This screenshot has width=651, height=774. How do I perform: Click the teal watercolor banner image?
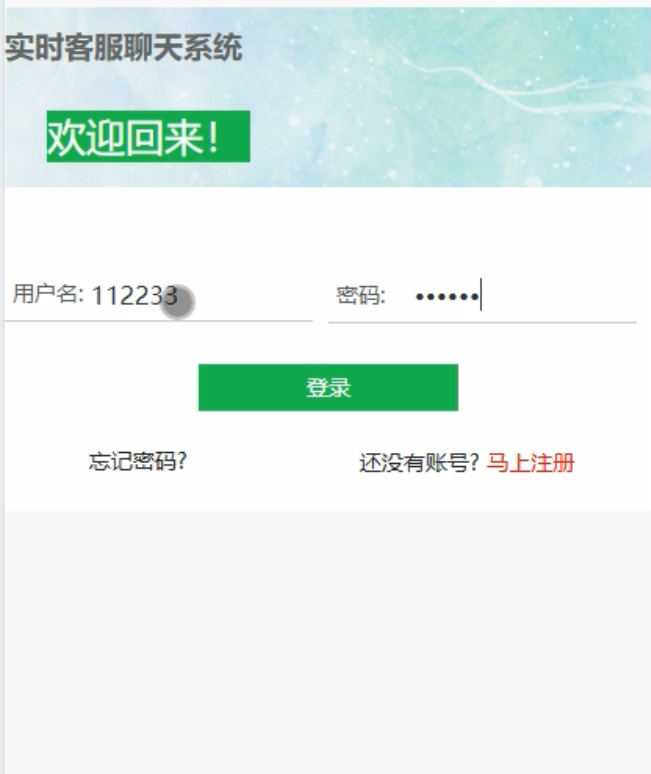click(x=444, y=99)
